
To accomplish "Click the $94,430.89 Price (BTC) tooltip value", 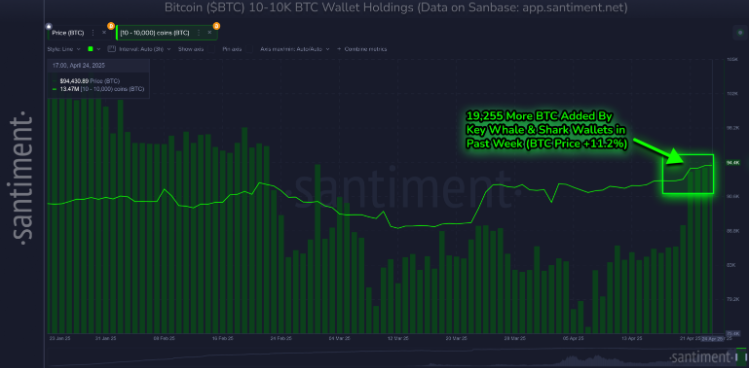I will (x=90, y=81).
